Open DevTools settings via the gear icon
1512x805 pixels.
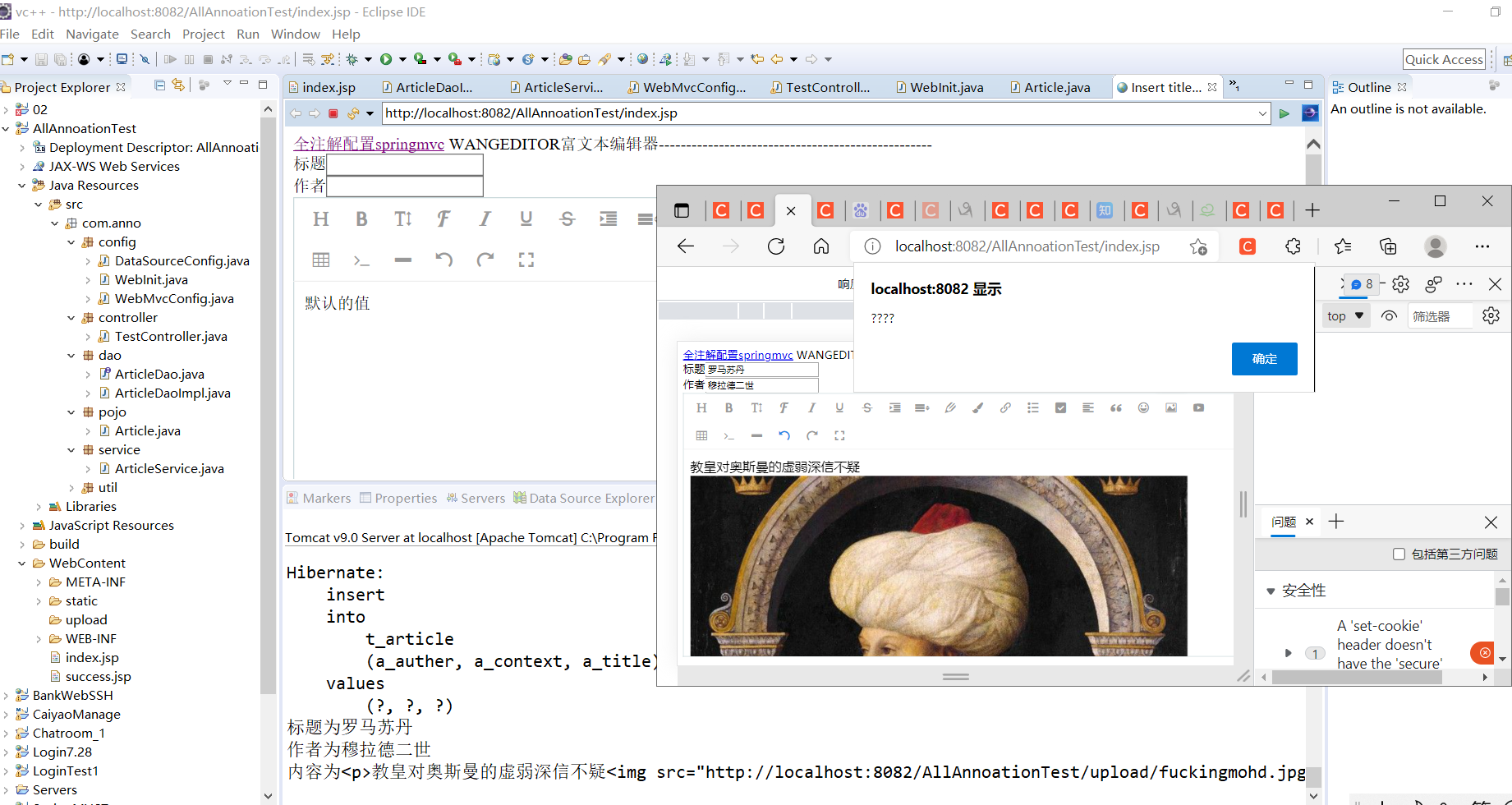1400,283
